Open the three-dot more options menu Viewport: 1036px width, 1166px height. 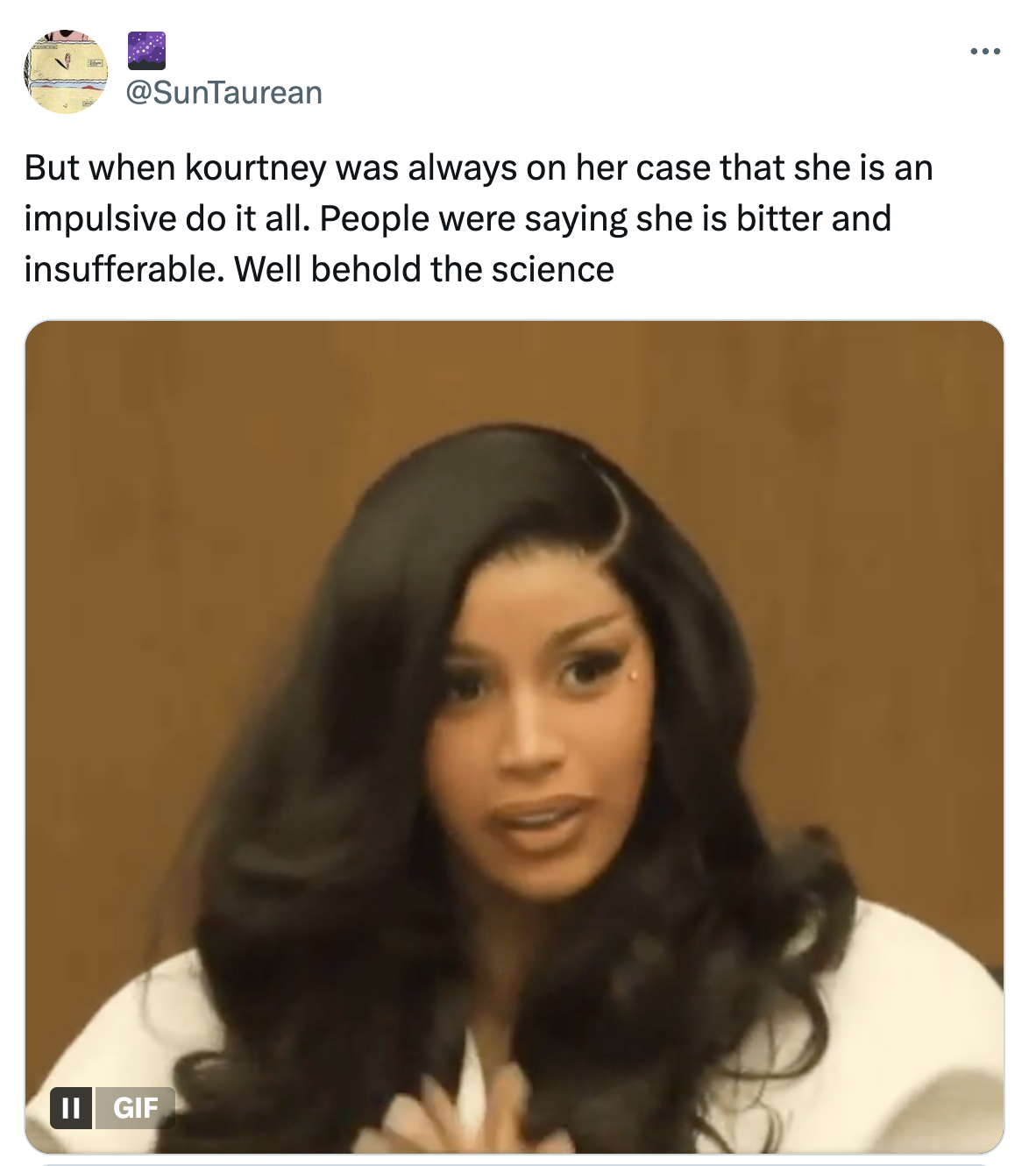(x=985, y=53)
